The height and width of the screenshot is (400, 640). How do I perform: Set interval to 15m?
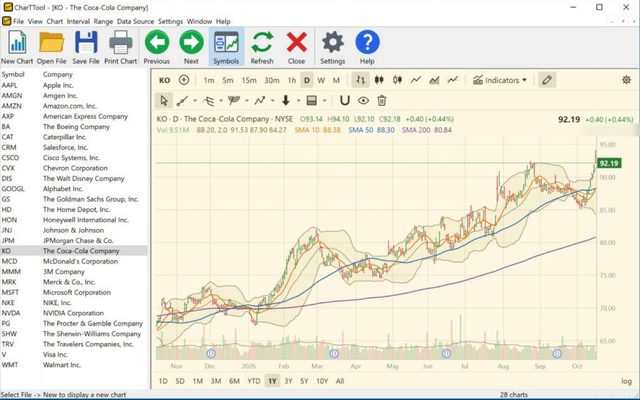[249, 80]
